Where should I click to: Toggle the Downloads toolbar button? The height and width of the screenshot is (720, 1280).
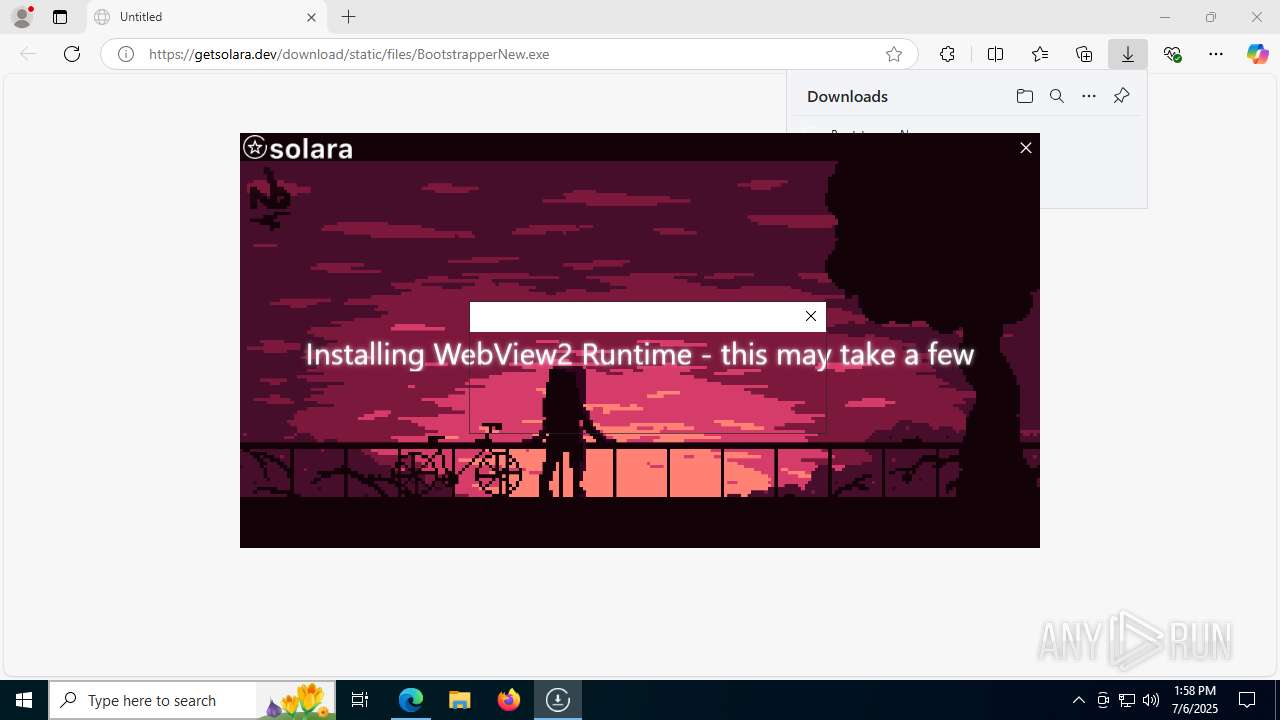(x=1128, y=54)
